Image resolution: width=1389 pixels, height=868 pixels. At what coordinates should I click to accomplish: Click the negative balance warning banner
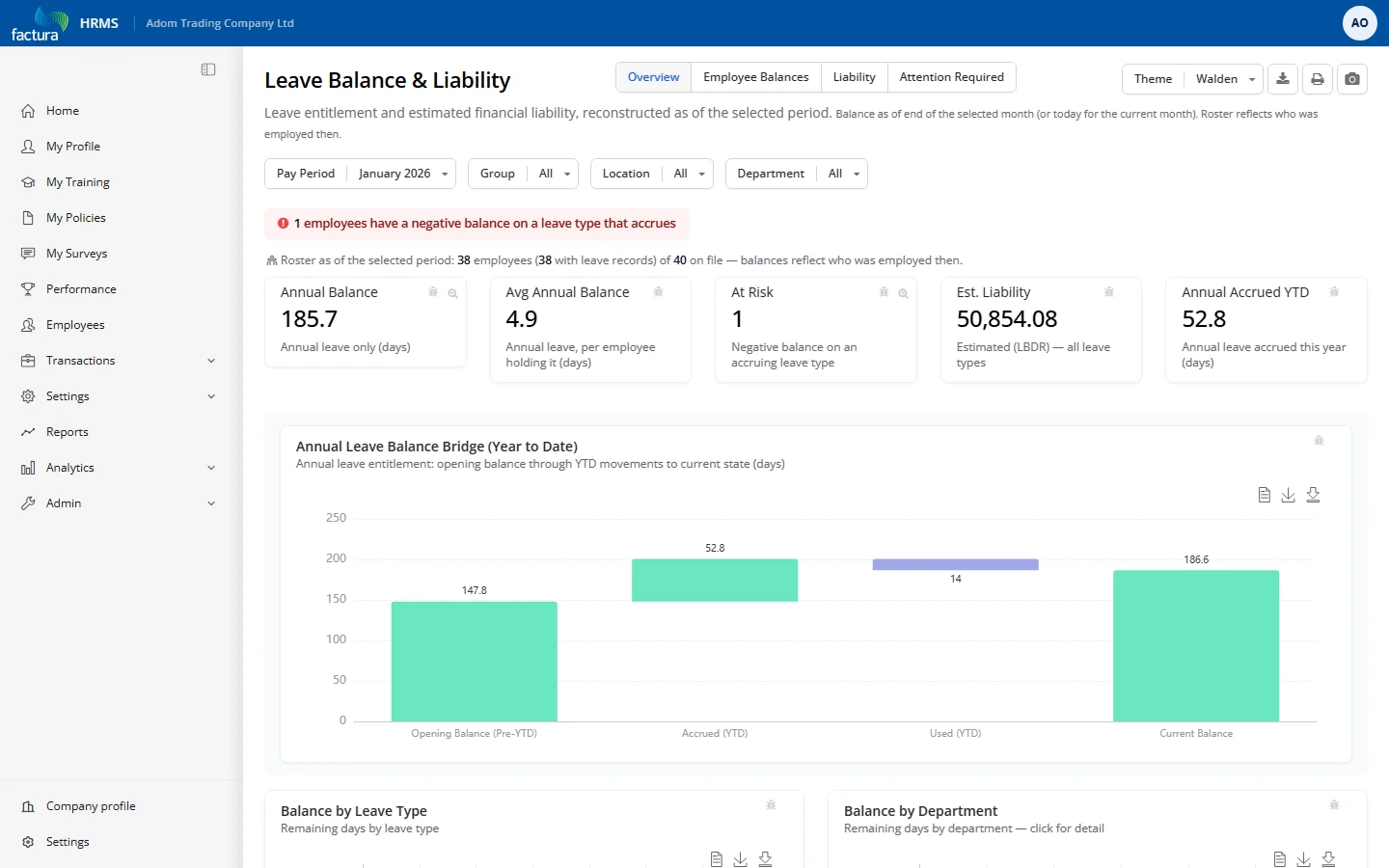coord(477,224)
